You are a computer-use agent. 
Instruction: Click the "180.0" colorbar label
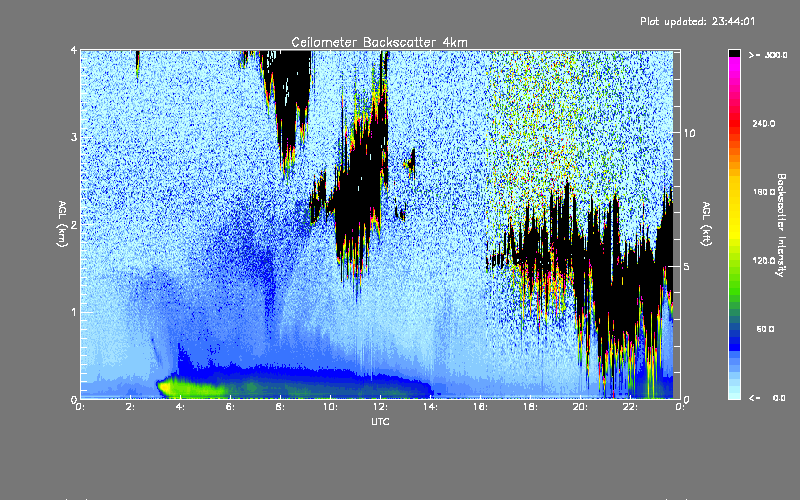[x=764, y=192]
